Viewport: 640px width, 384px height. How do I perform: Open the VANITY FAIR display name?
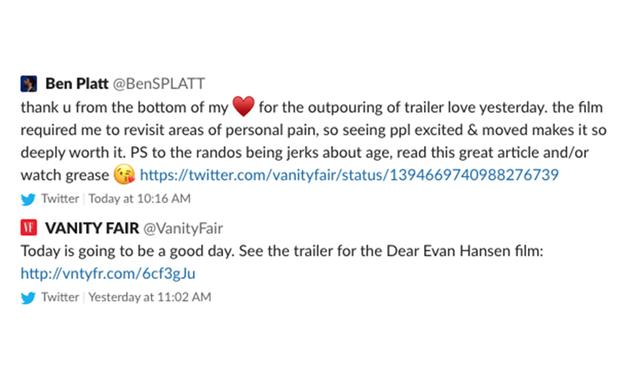click(x=92, y=228)
